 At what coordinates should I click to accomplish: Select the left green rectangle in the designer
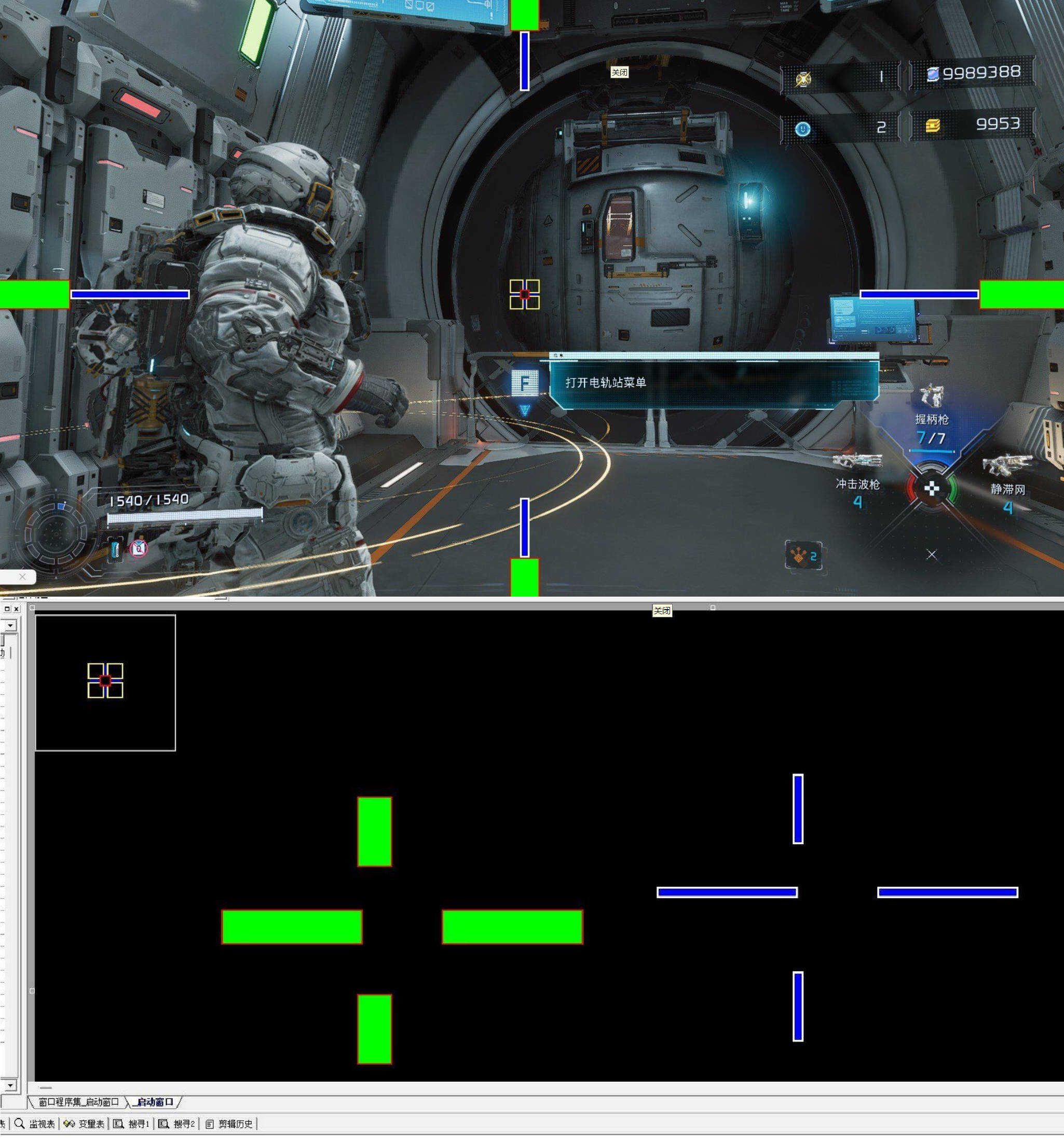coord(292,927)
